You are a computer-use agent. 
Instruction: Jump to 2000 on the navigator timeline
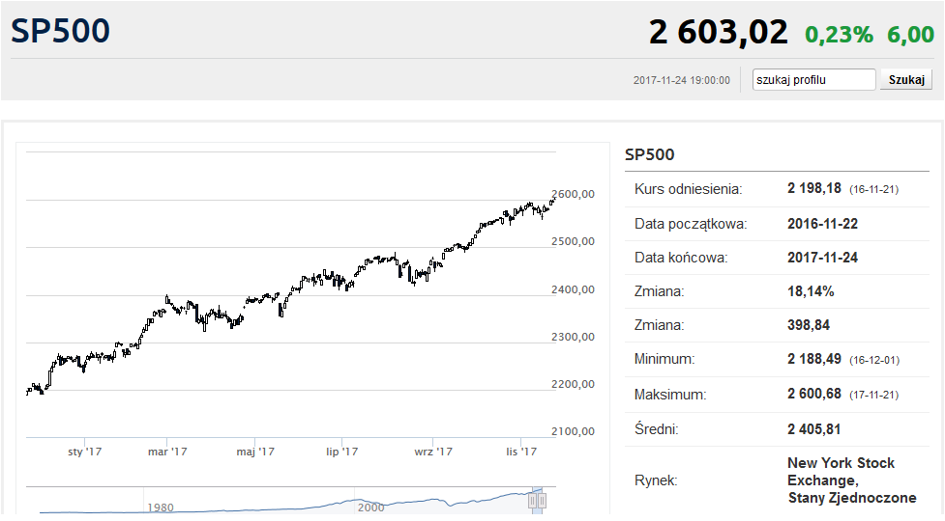[371, 507]
